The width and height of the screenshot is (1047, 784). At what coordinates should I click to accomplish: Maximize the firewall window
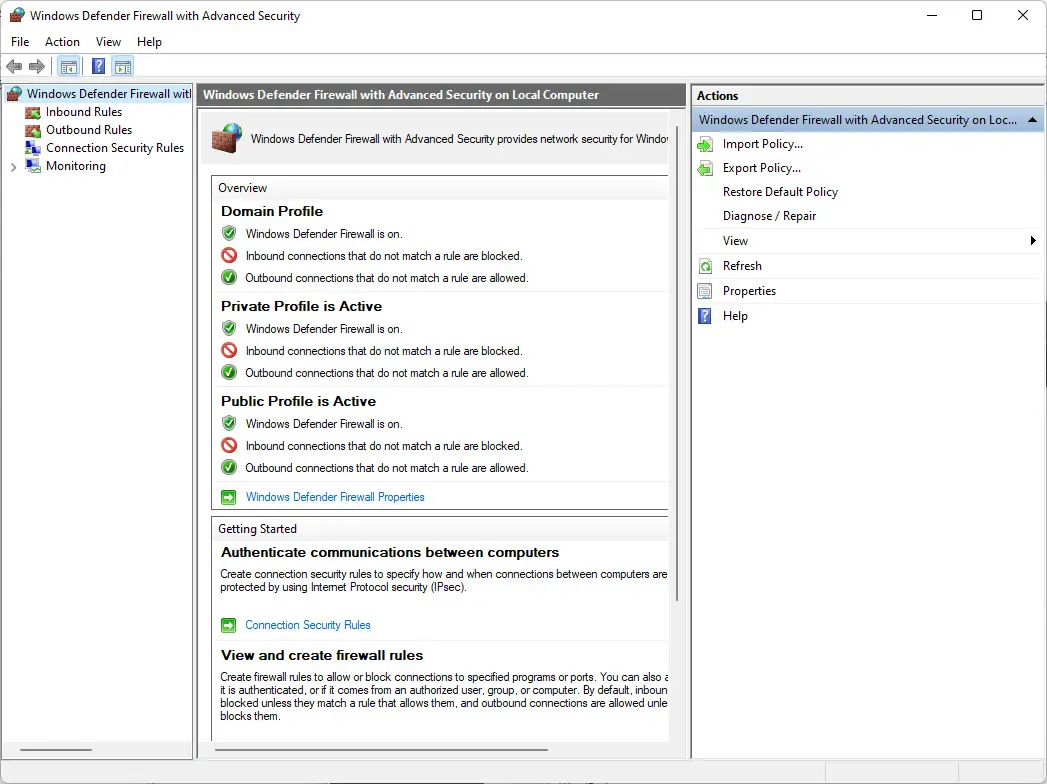(x=977, y=15)
